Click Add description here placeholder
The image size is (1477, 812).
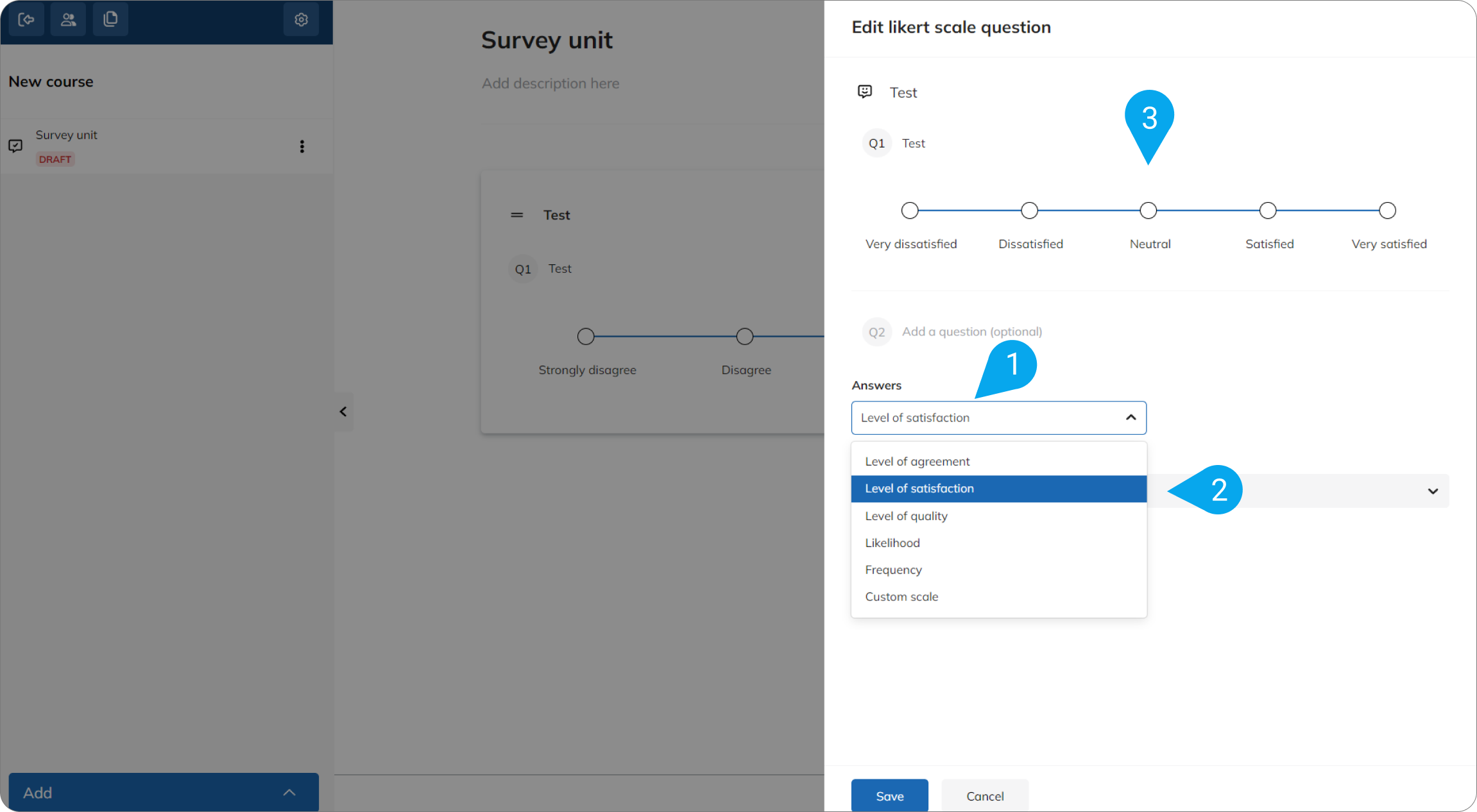(x=551, y=83)
